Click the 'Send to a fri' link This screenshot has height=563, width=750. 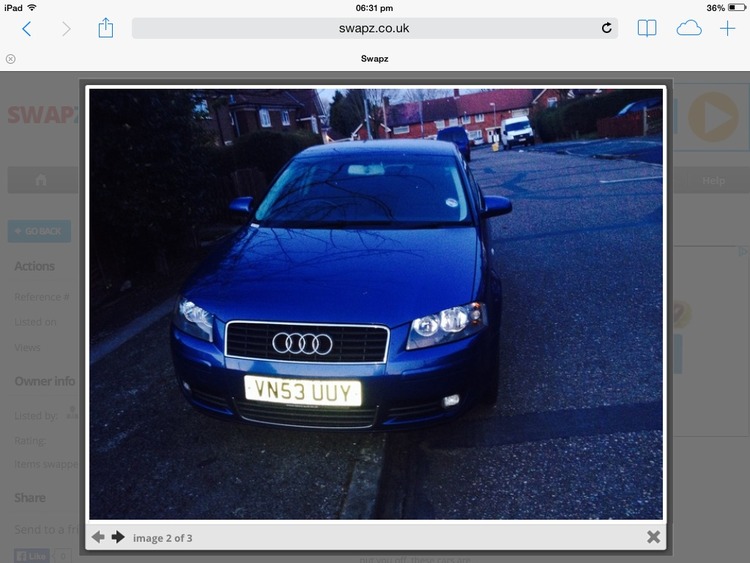[x=47, y=530]
